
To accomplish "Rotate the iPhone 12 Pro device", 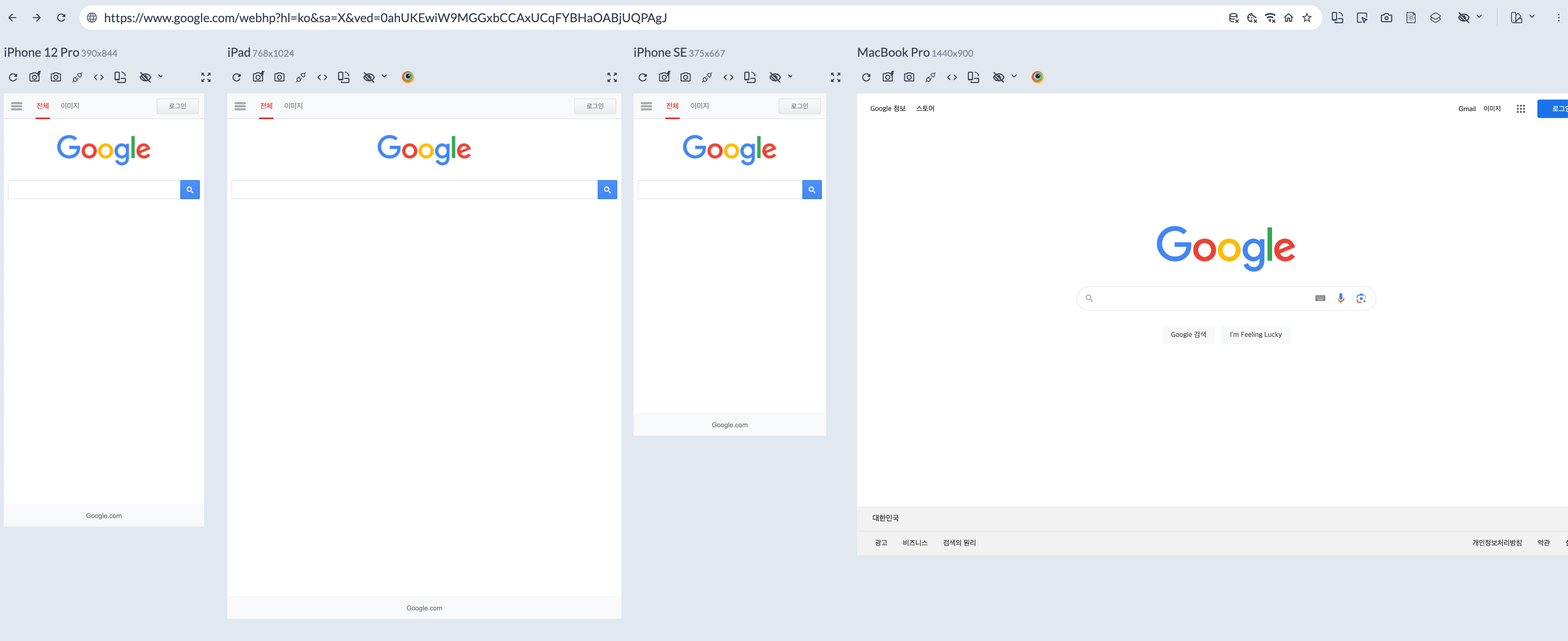I will (x=120, y=77).
